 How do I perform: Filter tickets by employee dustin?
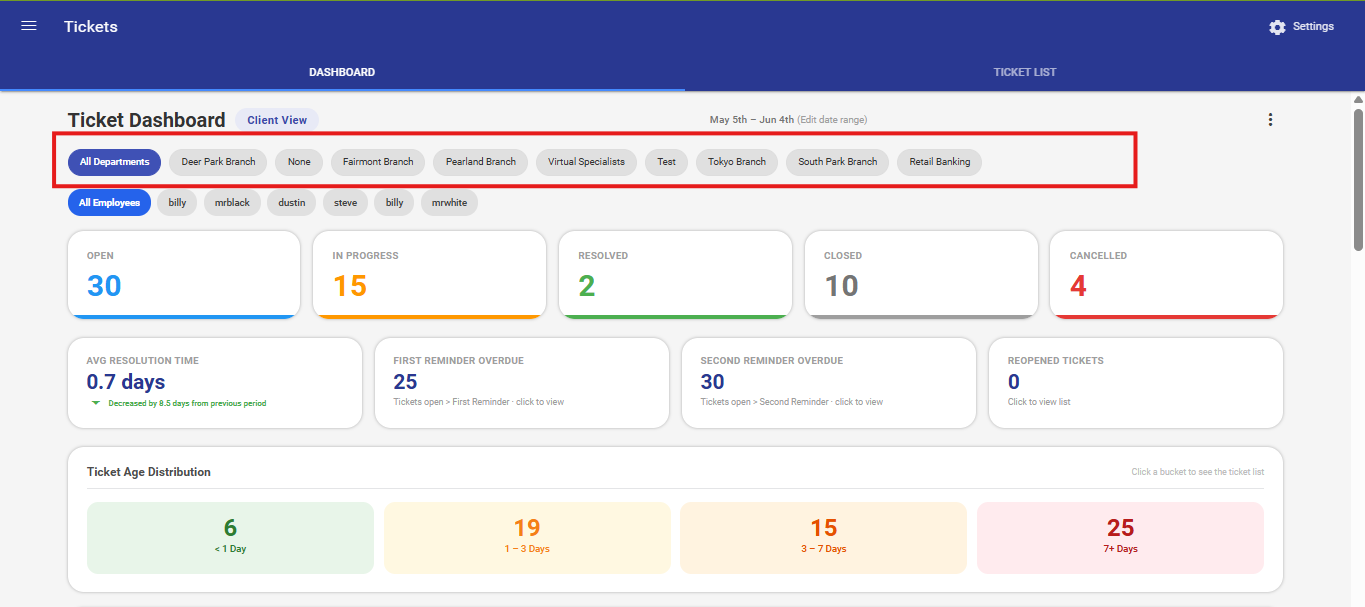[x=292, y=203]
